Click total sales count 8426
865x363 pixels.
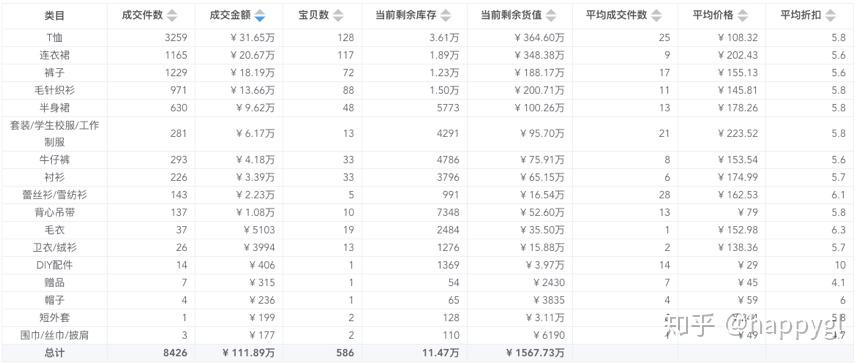click(176, 353)
